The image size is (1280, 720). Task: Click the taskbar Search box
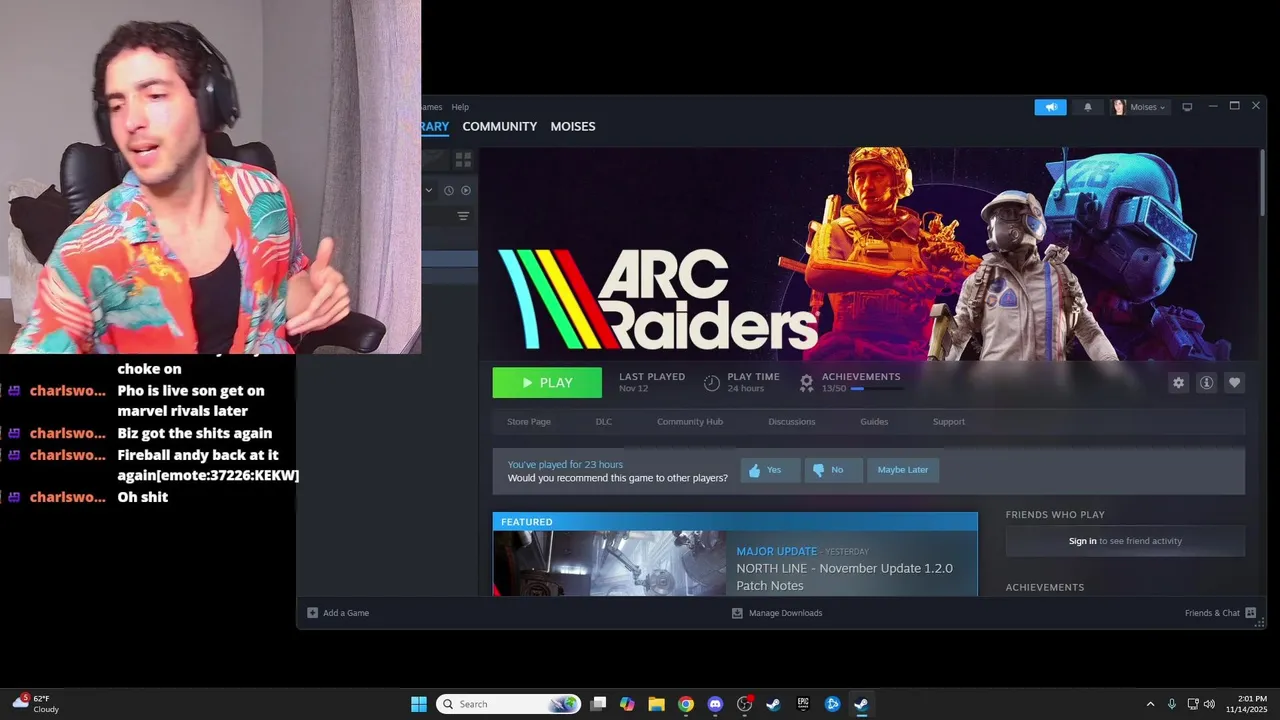coord(508,704)
